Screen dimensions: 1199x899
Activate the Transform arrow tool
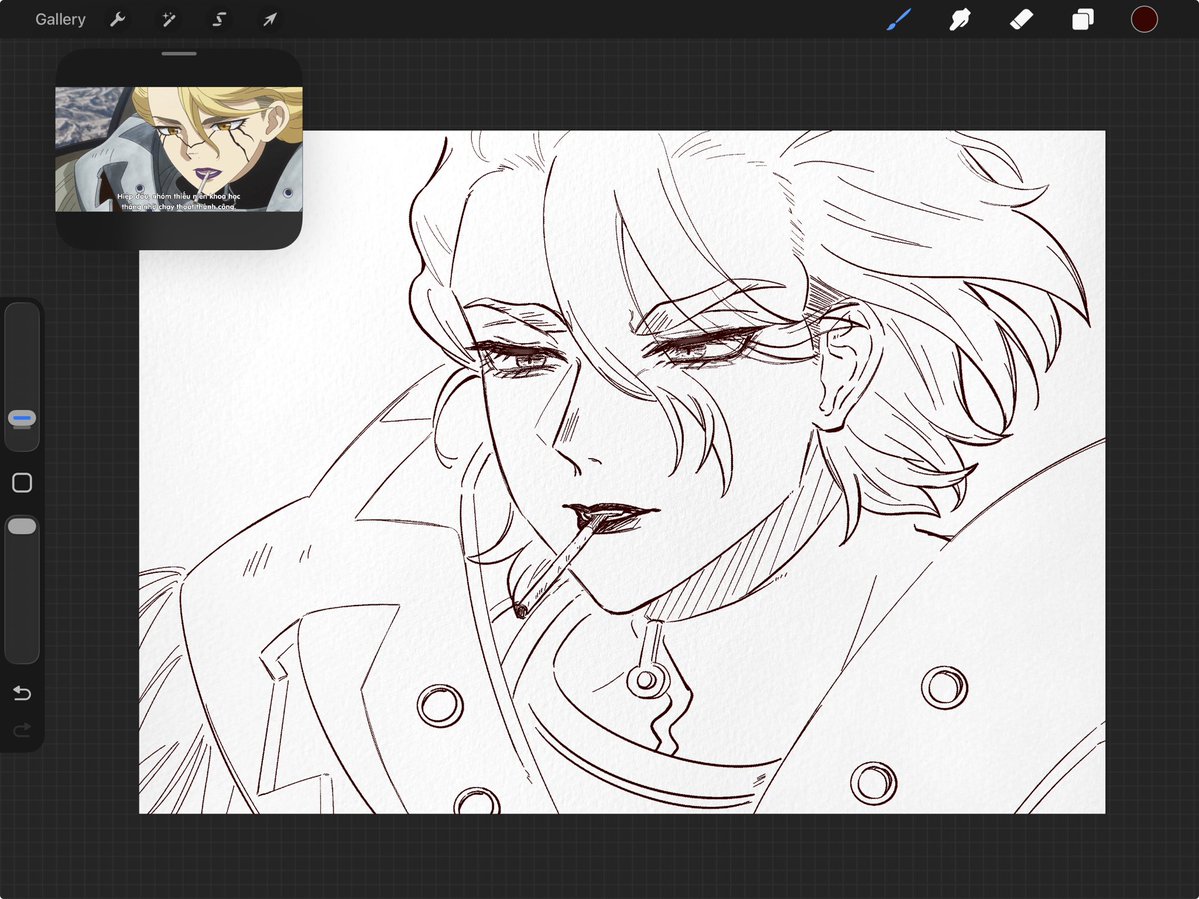click(270, 19)
